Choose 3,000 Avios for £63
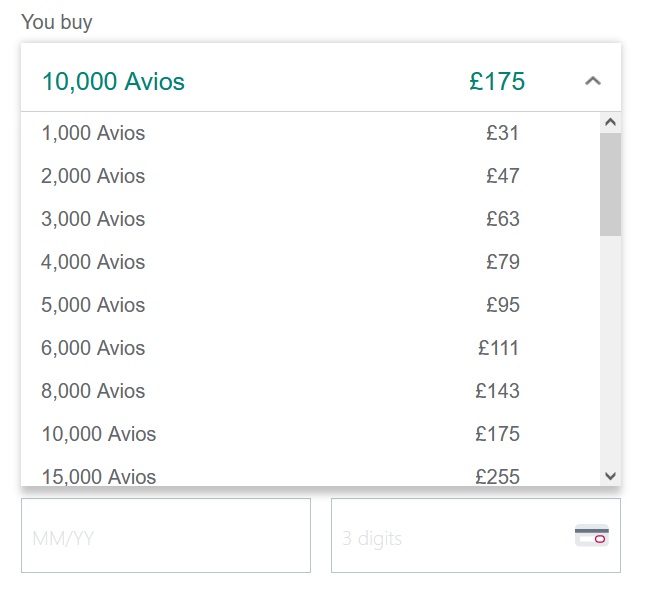The image size is (653, 597). pos(93,219)
